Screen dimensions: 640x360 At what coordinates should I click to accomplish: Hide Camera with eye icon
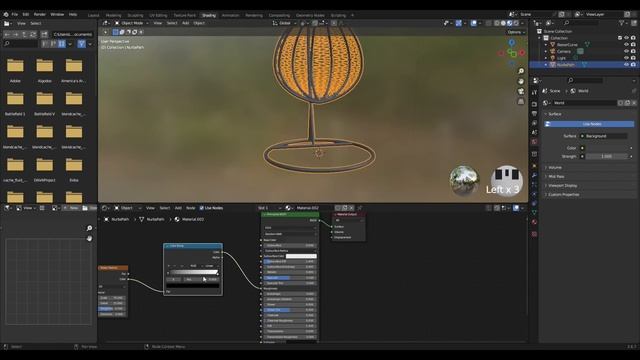[627, 51]
